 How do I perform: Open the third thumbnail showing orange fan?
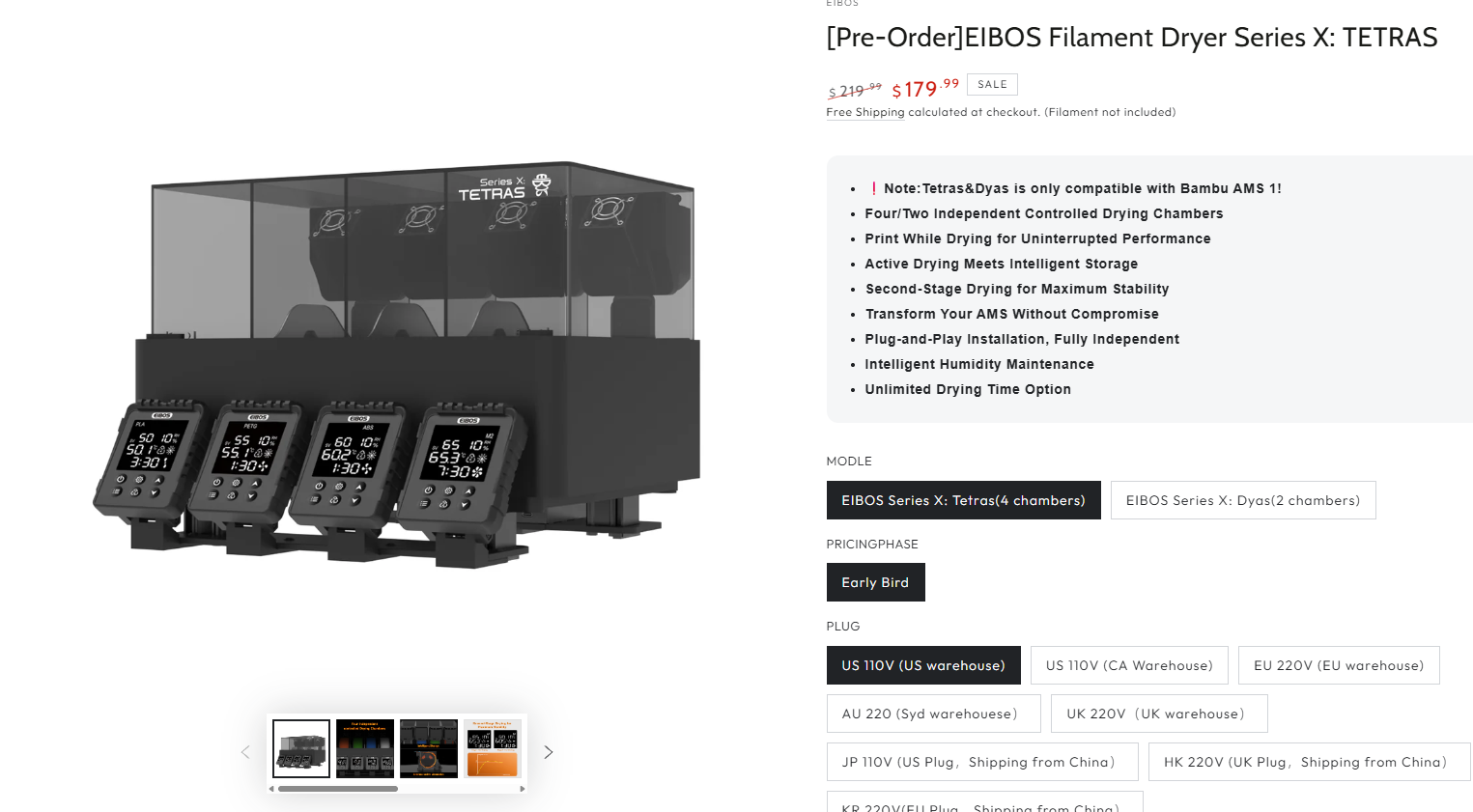pos(429,748)
